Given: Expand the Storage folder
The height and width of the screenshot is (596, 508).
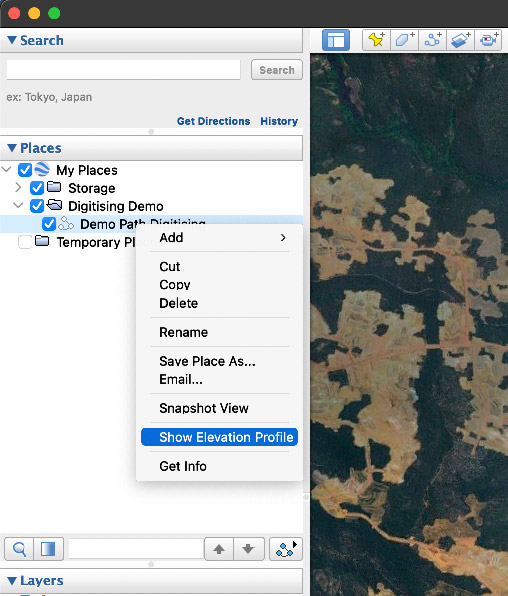Looking at the screenshot, I should click(18, 187).
